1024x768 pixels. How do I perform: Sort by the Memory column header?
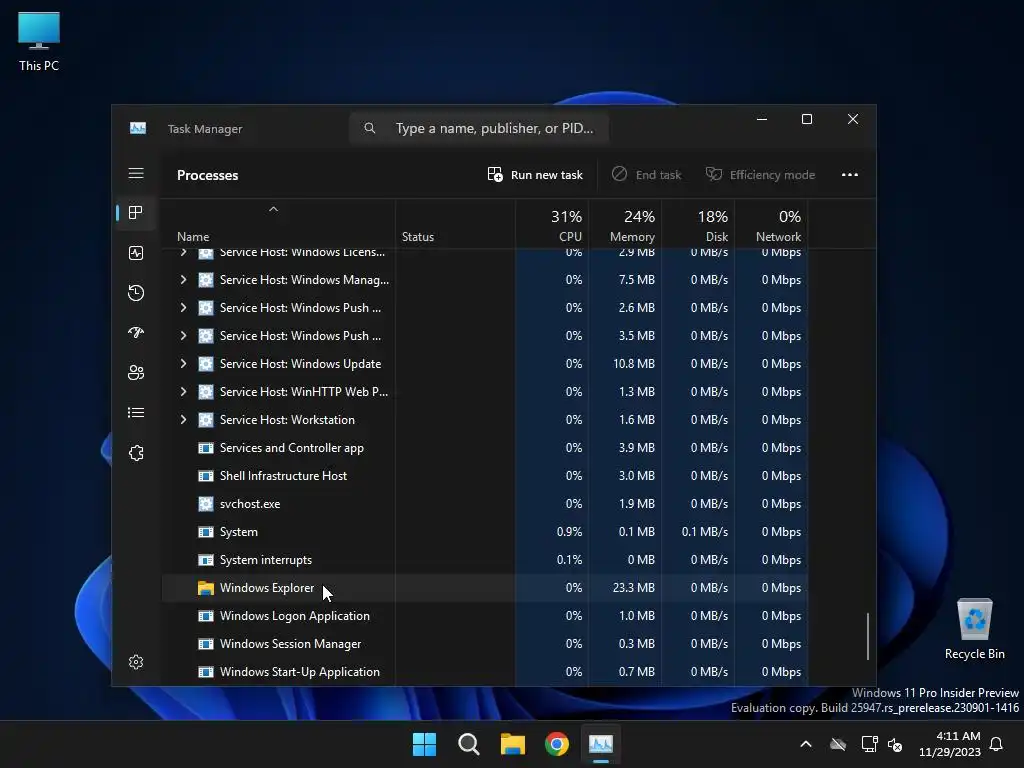pos(625,225)
